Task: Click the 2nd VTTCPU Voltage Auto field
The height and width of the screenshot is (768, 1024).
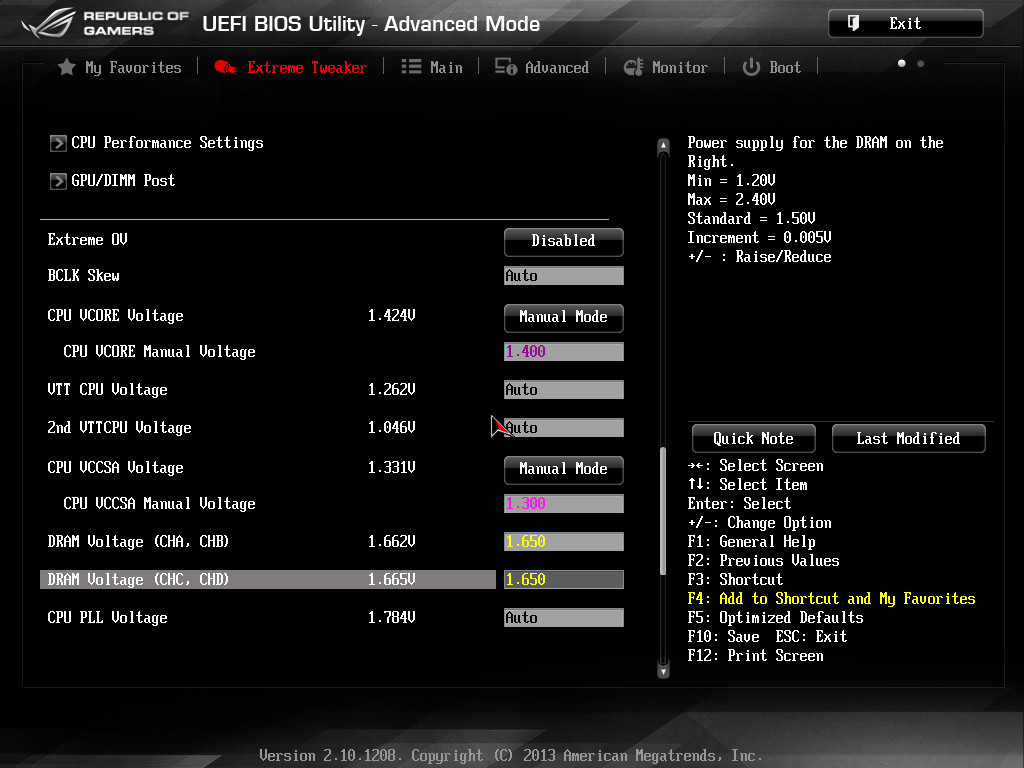Action: 564,428
